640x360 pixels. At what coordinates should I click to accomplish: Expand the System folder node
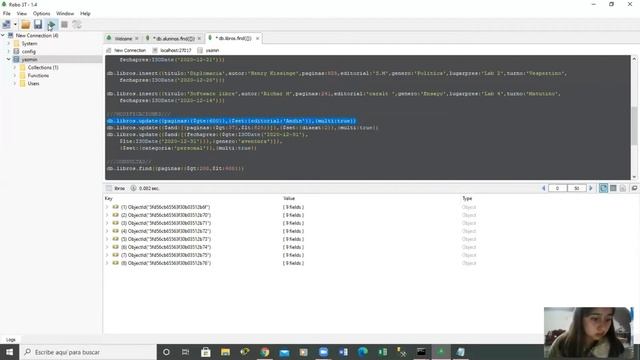click(x=9, y=43)
